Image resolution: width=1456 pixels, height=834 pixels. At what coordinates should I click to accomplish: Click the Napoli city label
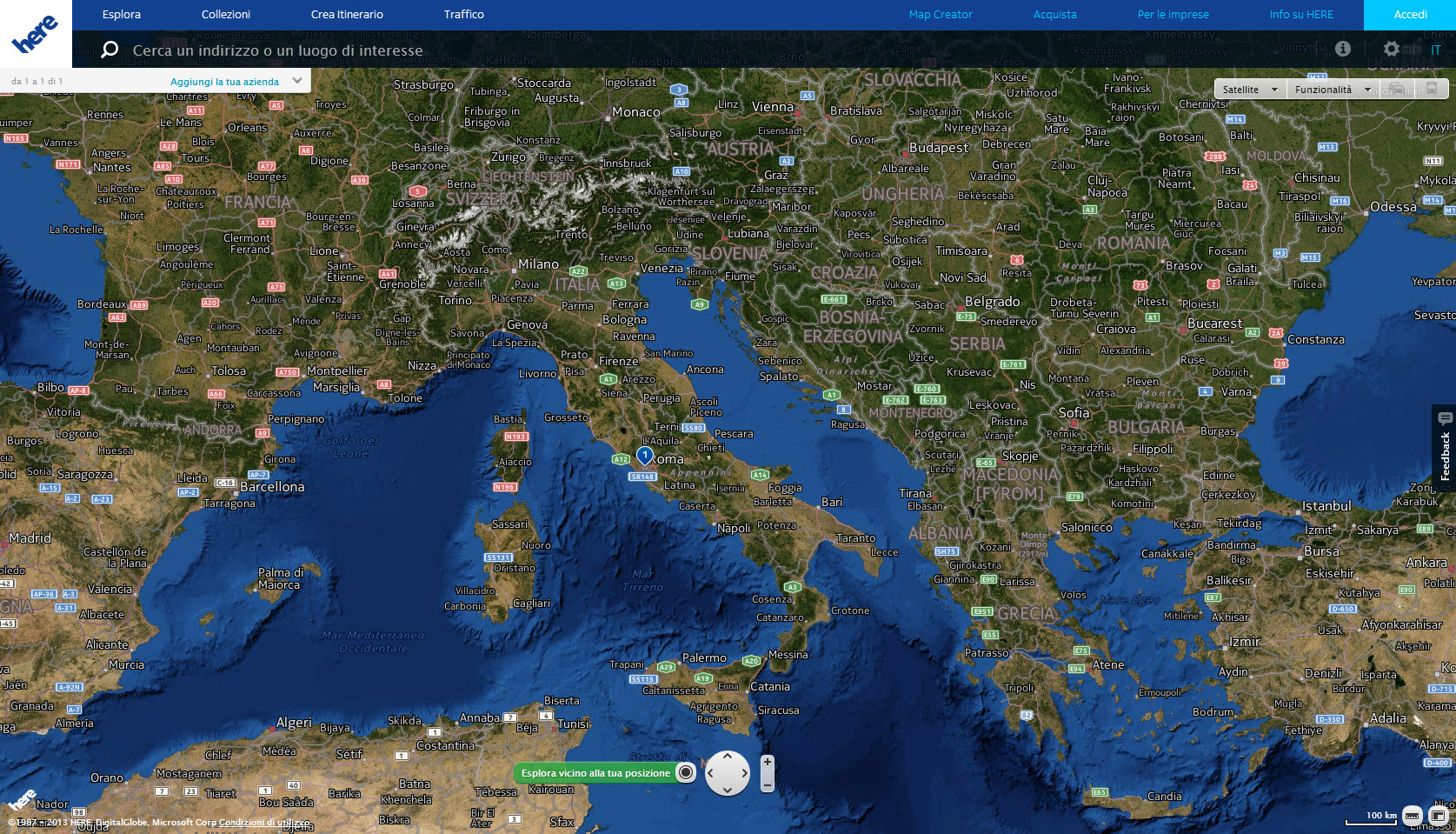pyautogui.click(x=734, y=528)
